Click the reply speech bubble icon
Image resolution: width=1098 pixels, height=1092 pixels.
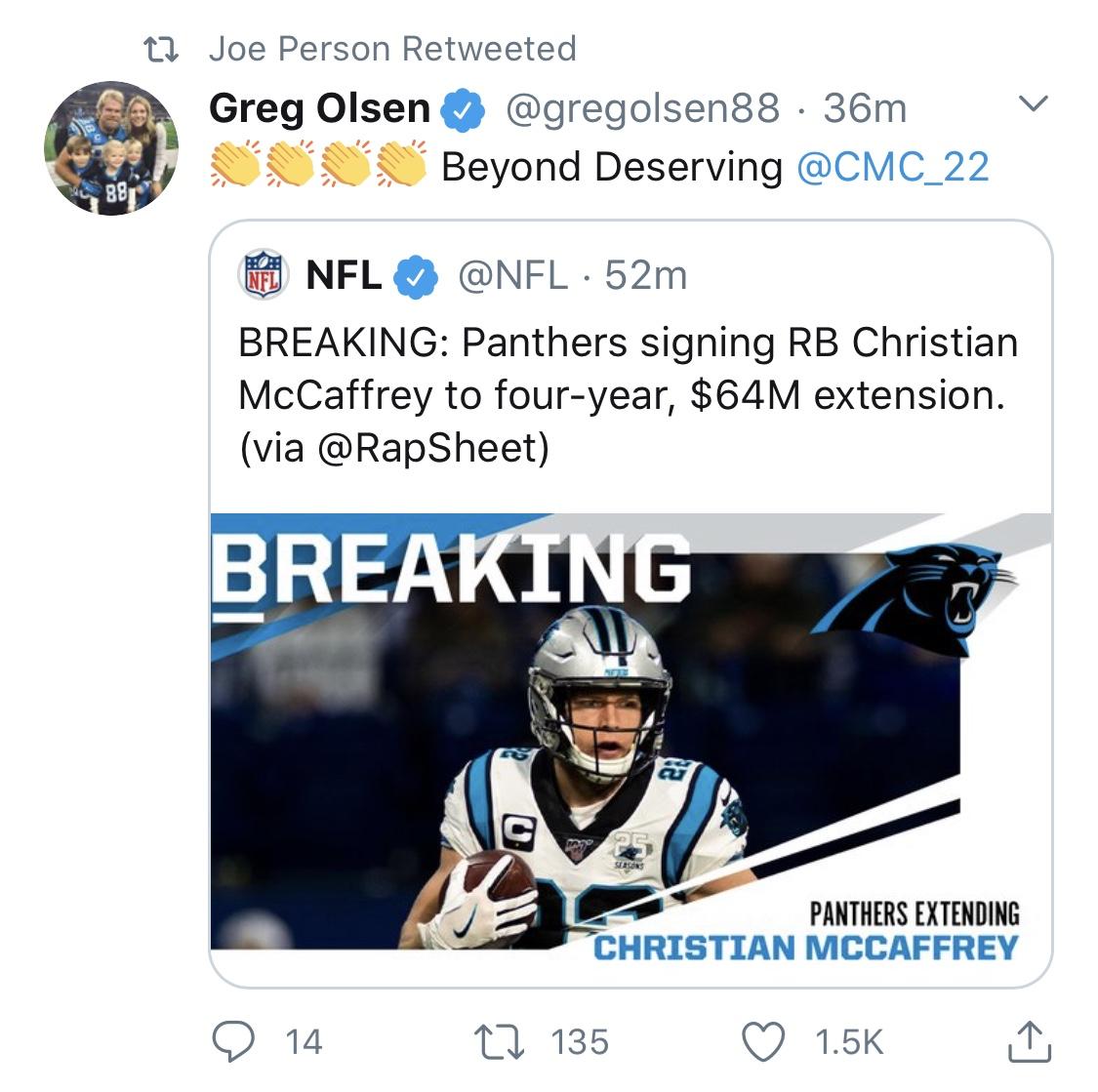tap(233, 1041)
